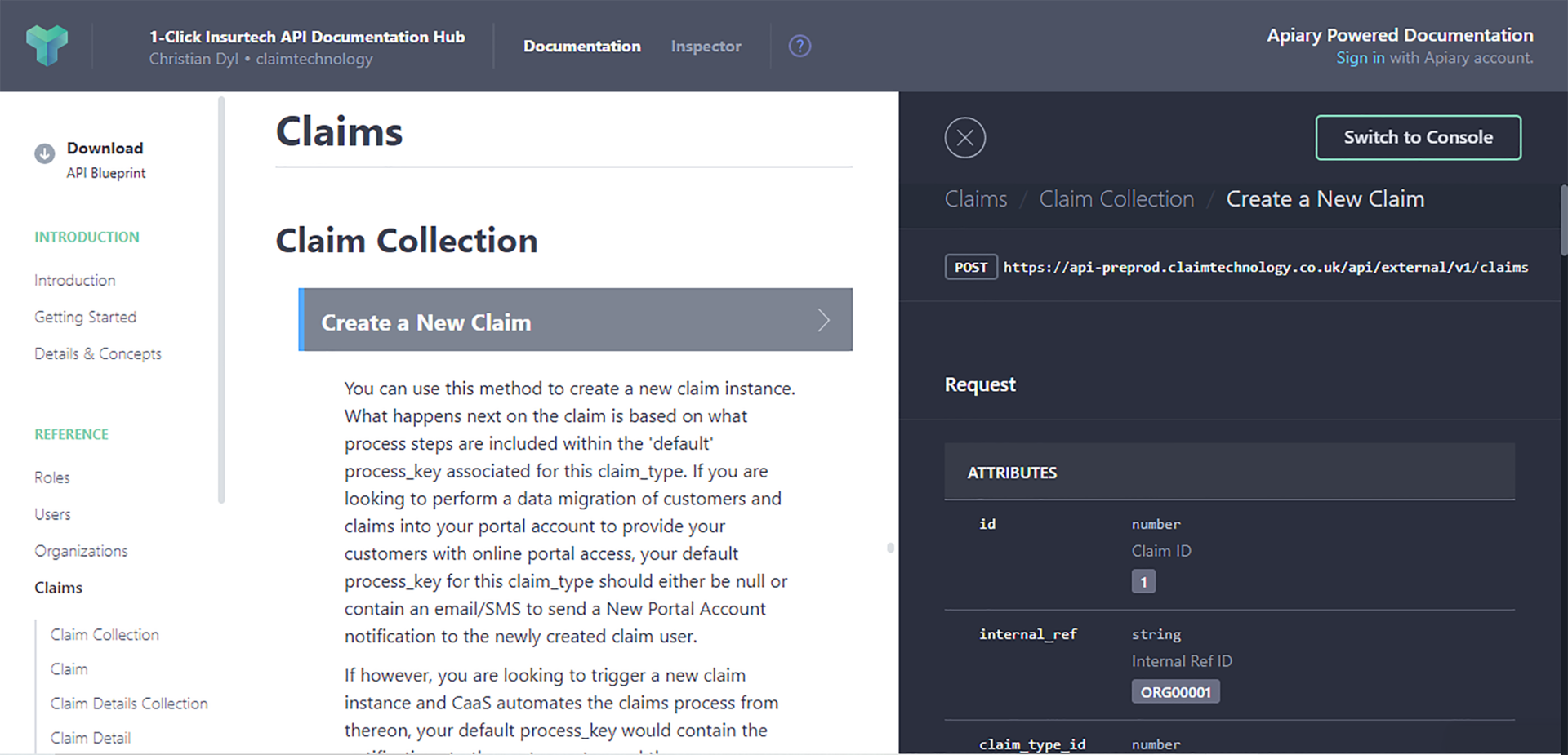
Task: Click the POST method badge
Action: tap(971, 268)
